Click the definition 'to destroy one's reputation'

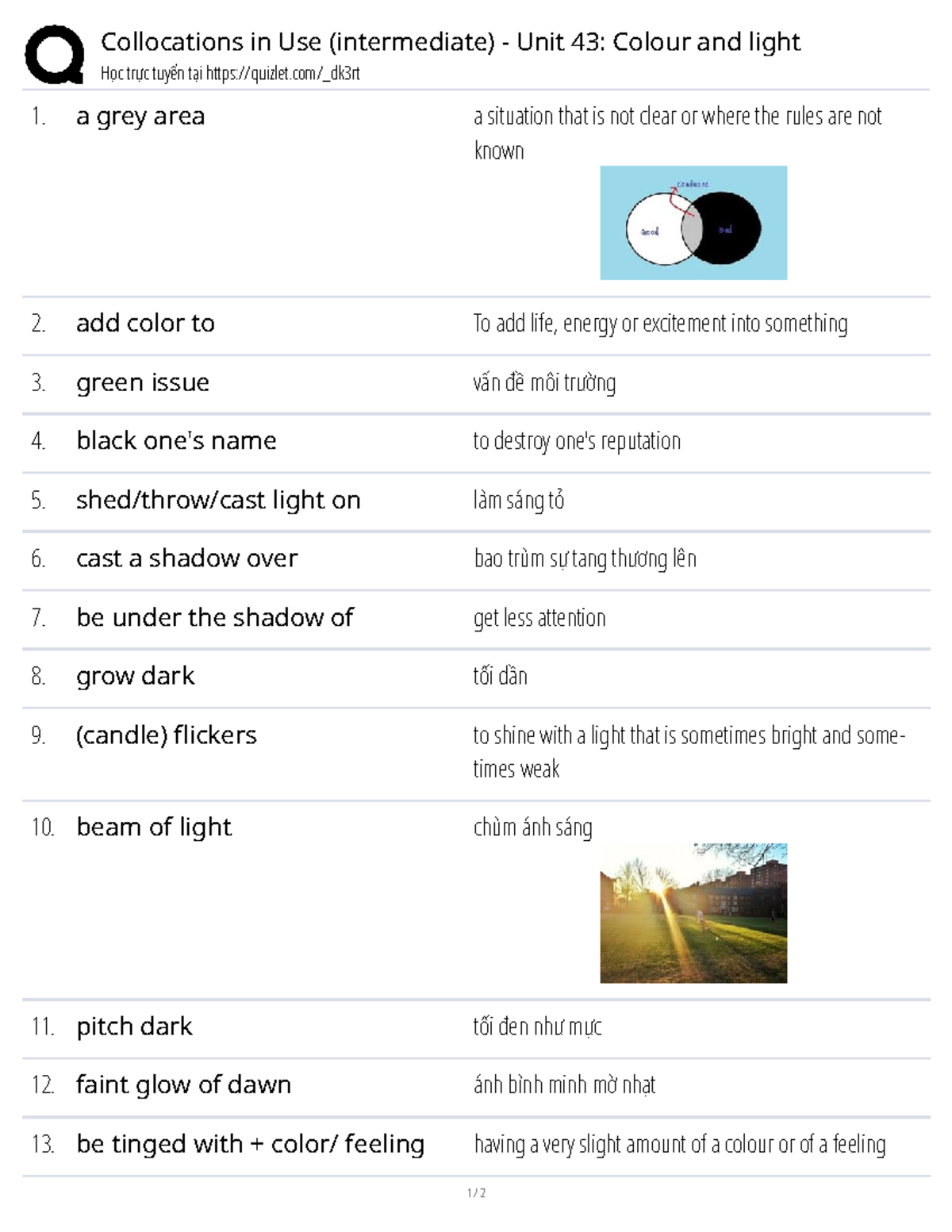577,441
